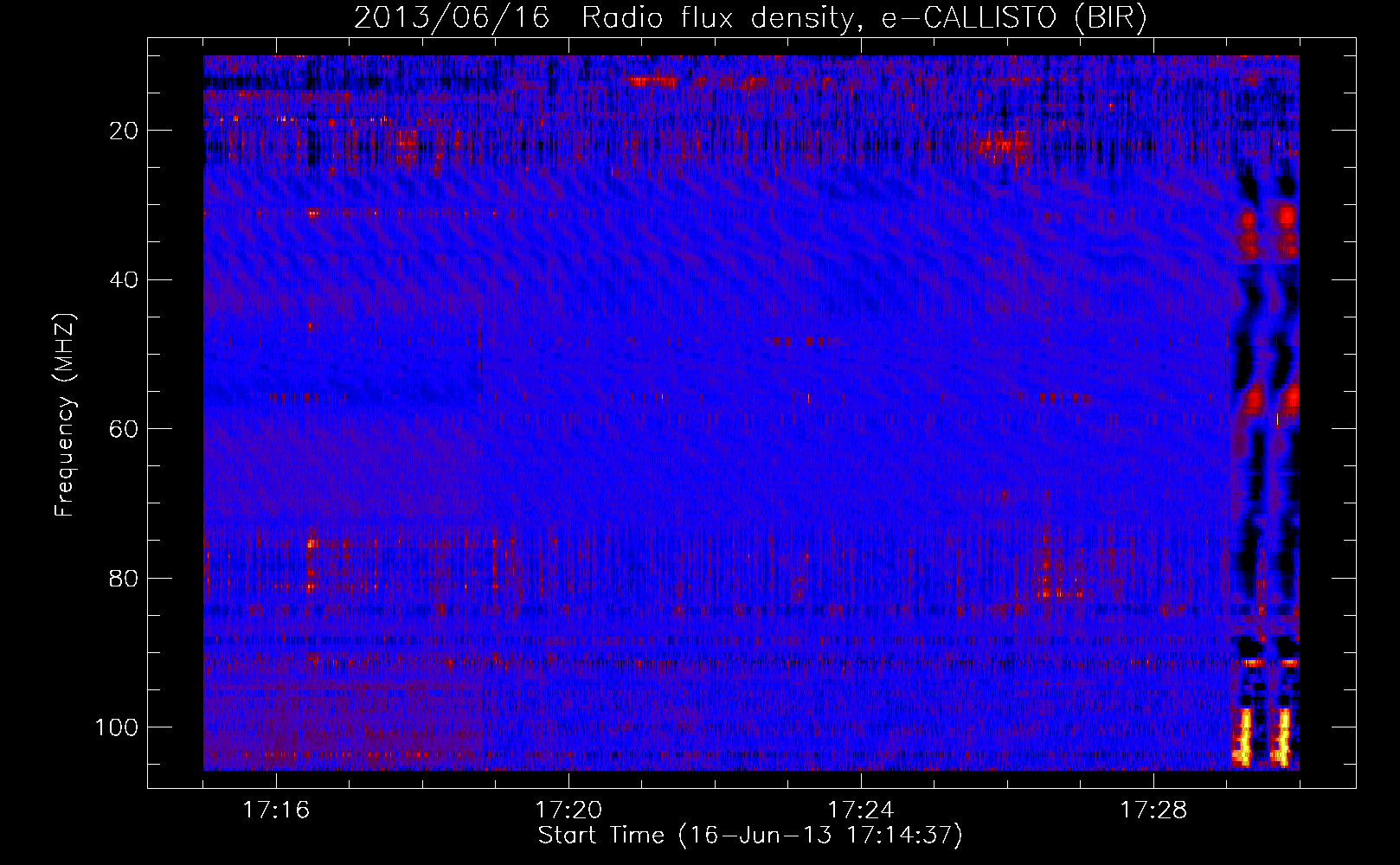
Task: Click the '20' frequency tick label
Action: (125, 131)
